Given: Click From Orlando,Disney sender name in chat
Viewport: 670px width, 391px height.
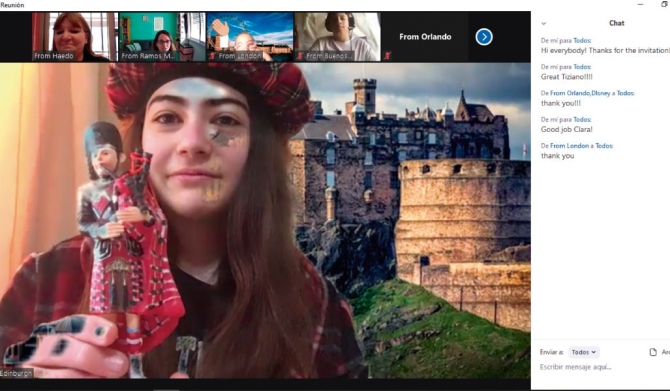Looking at the screenshot, I should (580, 93).
